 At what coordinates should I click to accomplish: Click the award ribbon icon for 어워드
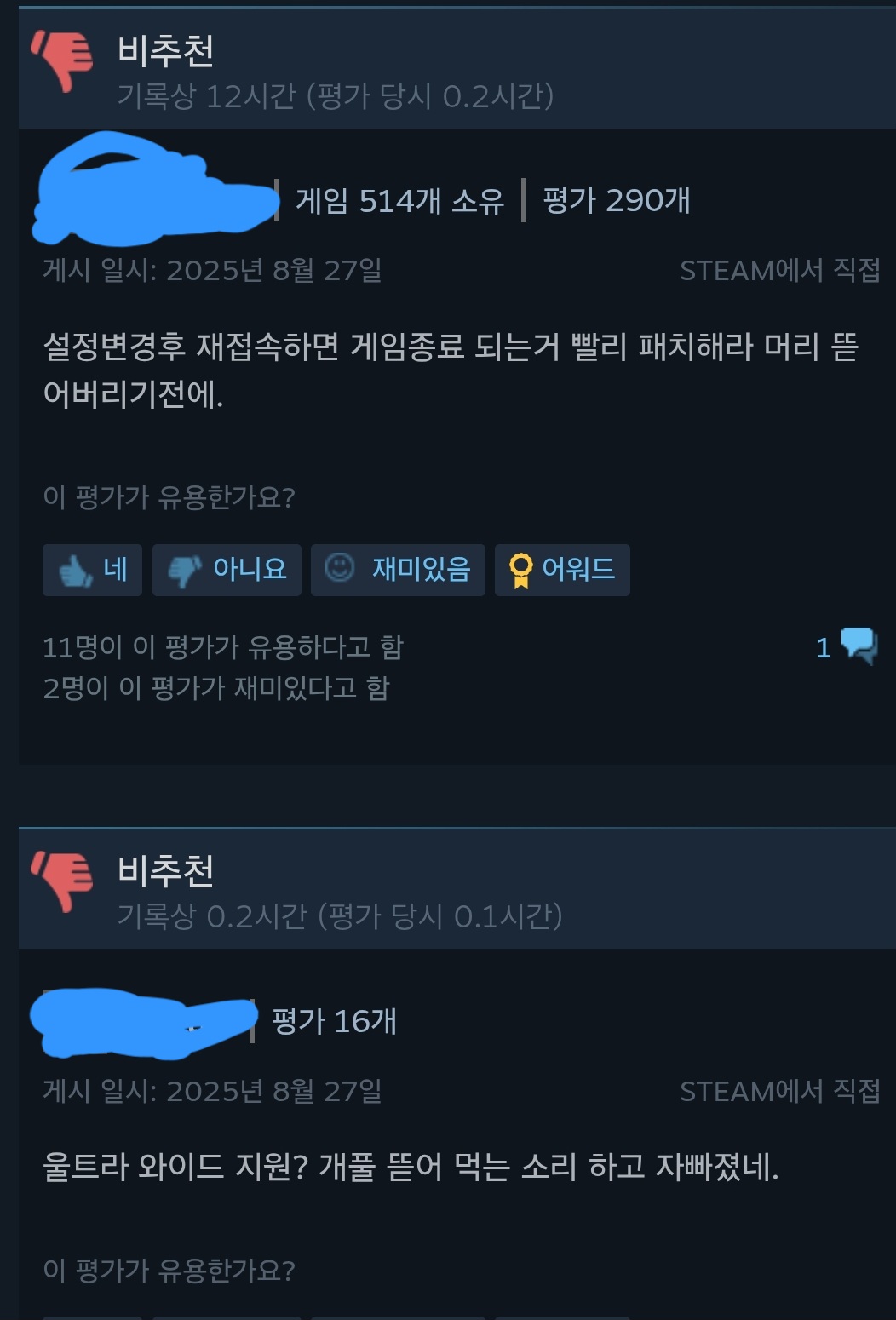click(x=520, y=570)
